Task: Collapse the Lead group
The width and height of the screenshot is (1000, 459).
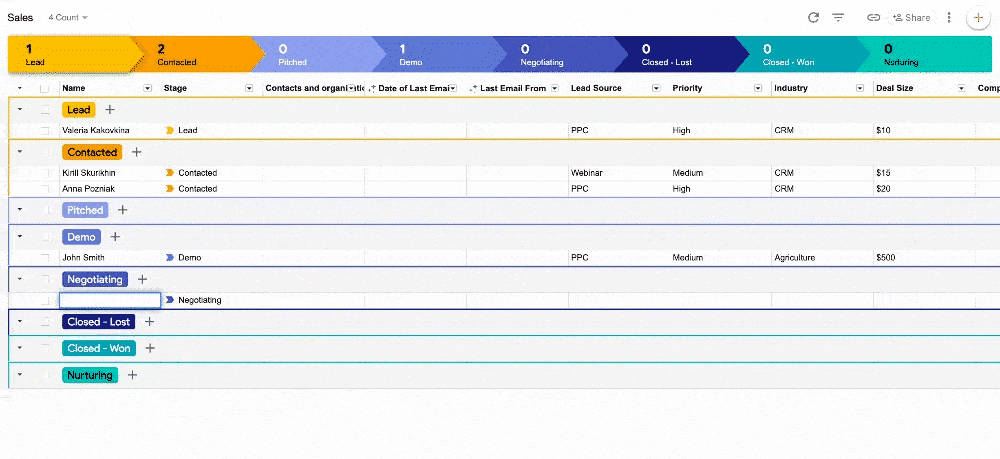Action: pyautogui.click(x=20, y=110)
